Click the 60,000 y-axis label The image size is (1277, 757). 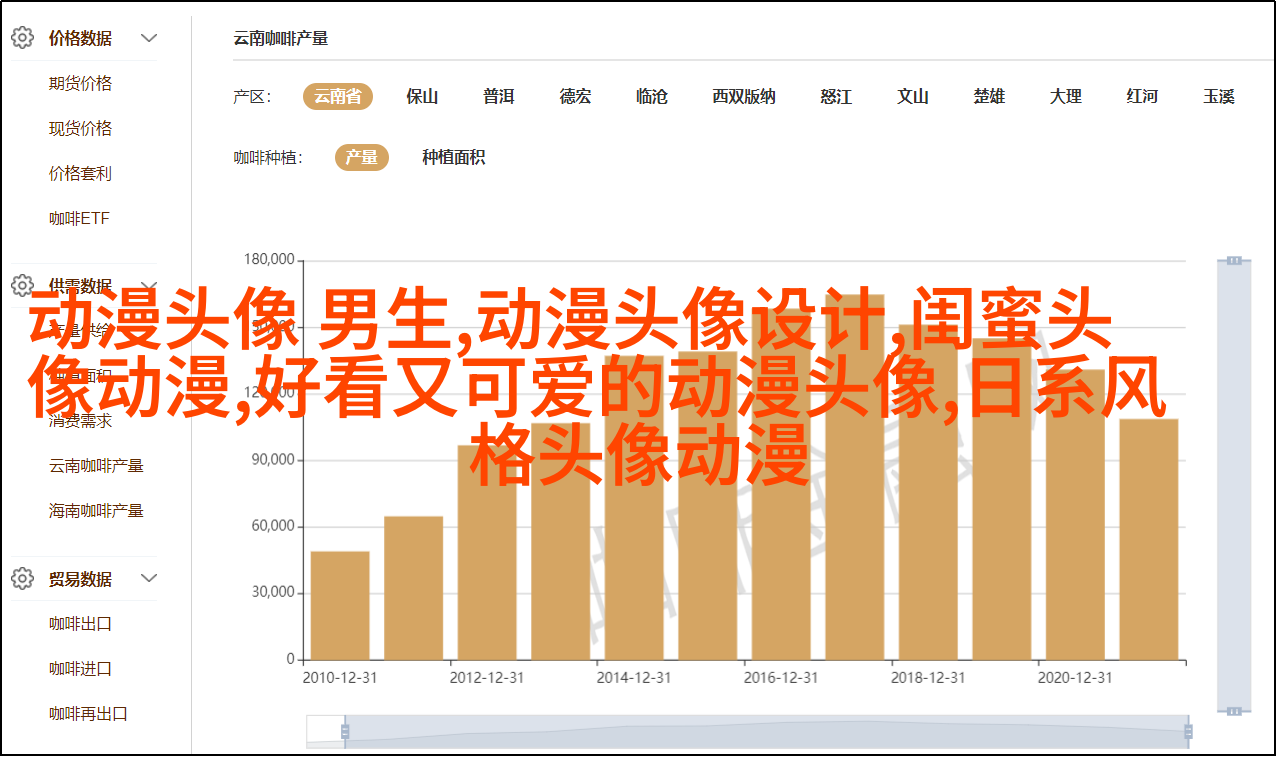[x=273, y=526]
